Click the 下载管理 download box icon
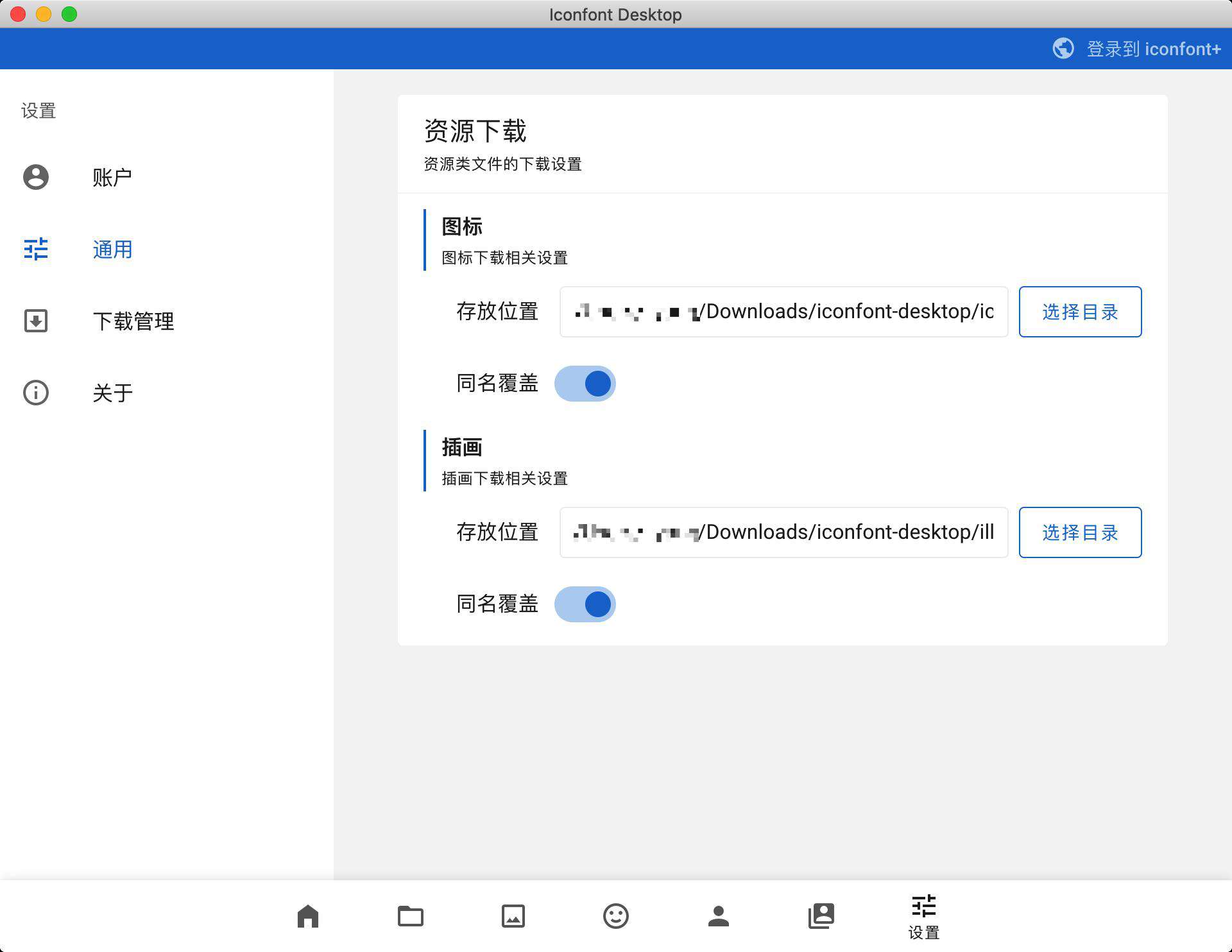1232x952 pixels. pyautogui.click(x=36, y=321)
